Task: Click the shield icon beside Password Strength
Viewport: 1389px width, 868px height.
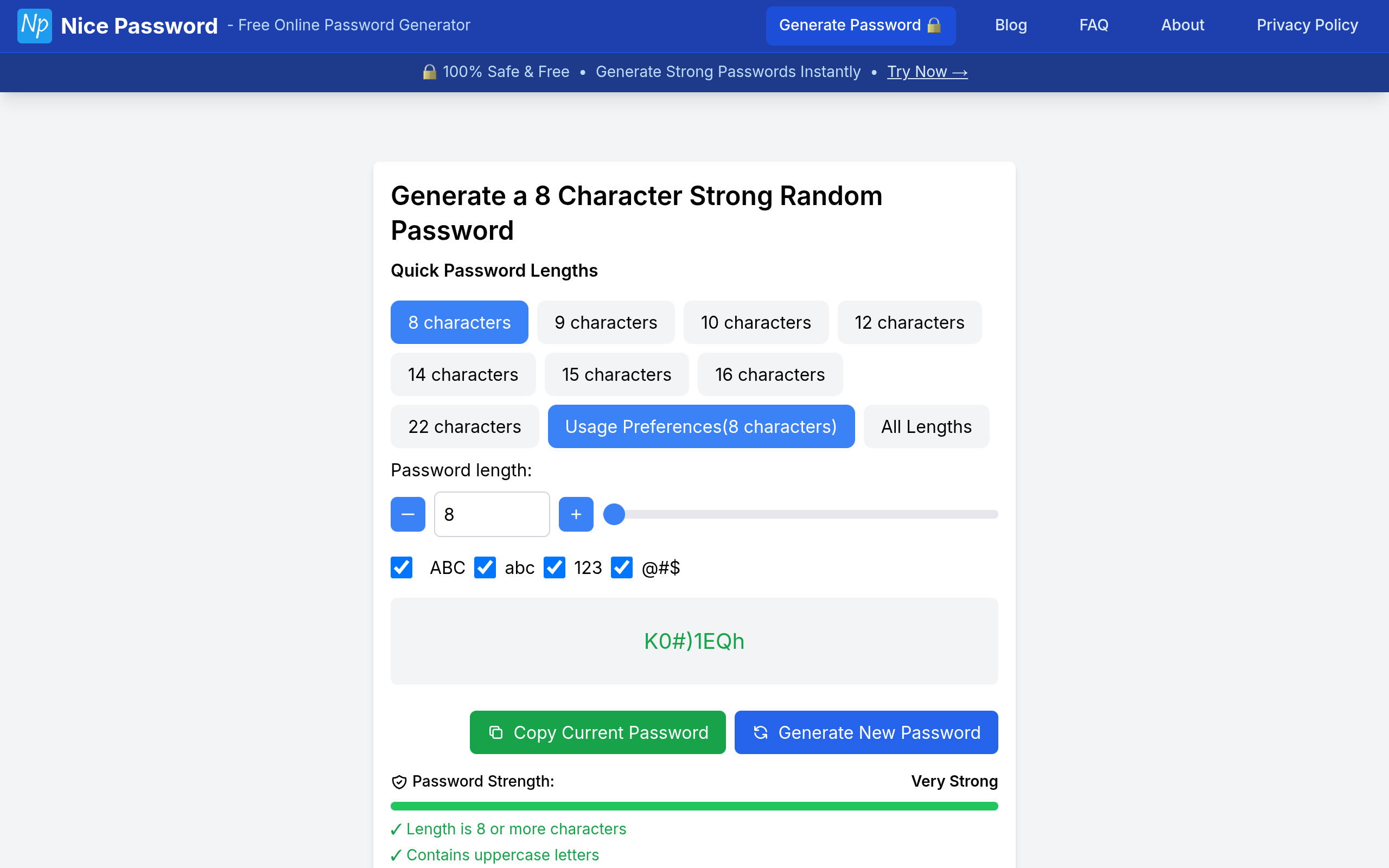Action: point(399,782)
